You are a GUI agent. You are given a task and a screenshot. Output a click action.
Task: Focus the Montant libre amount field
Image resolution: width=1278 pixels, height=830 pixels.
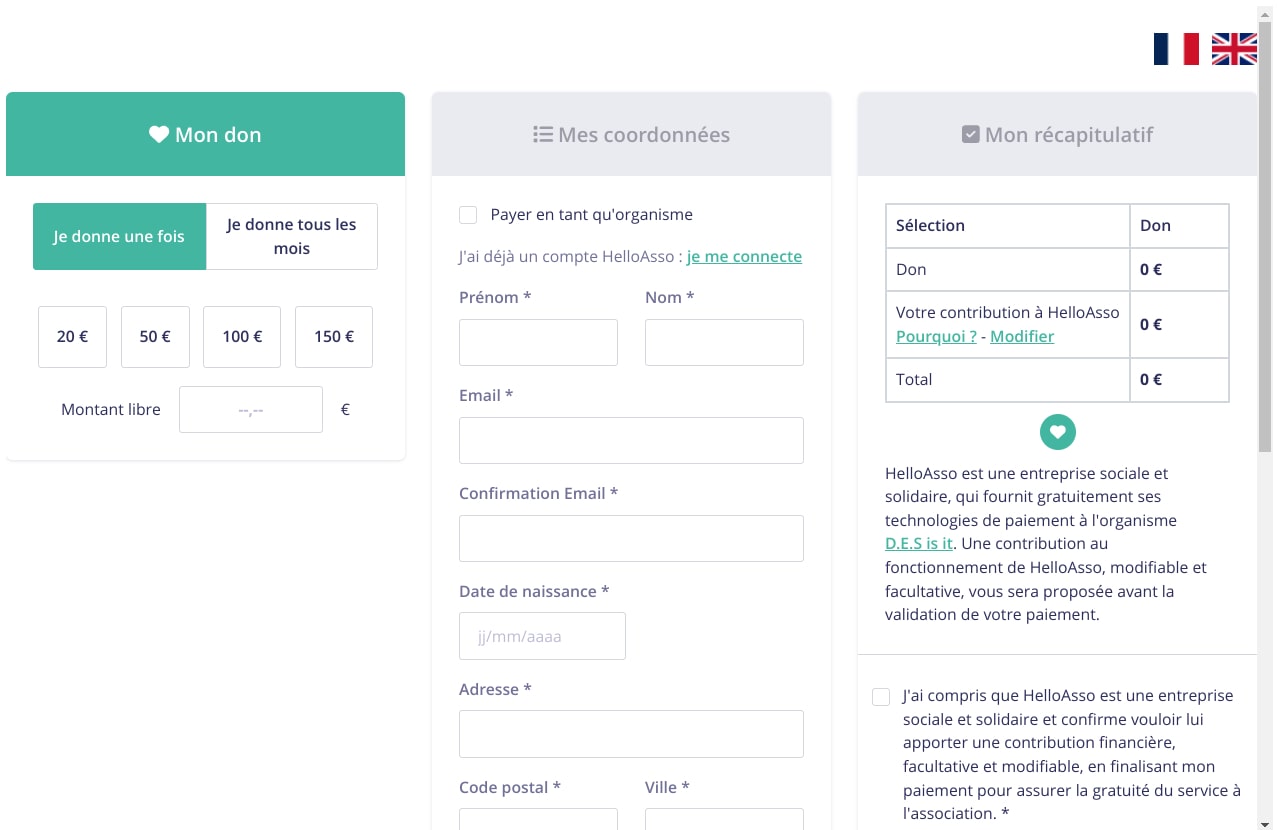[251, 410]
